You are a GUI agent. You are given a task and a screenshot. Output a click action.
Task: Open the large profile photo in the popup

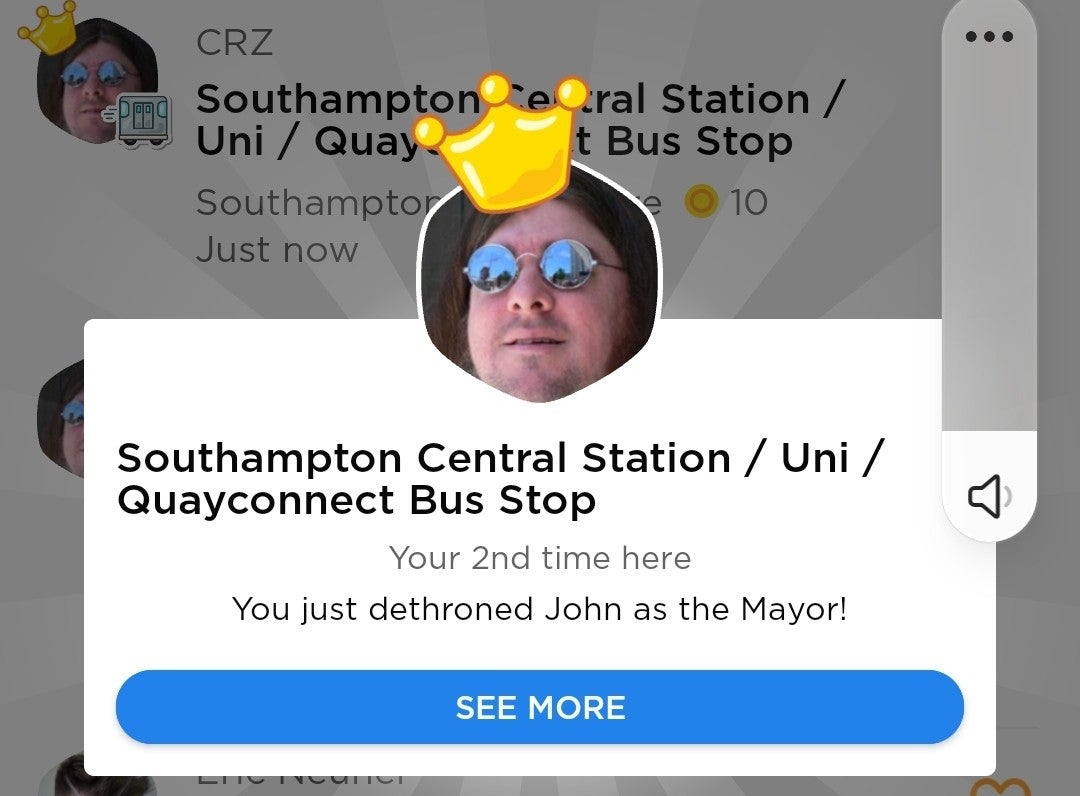pos(539,289)
